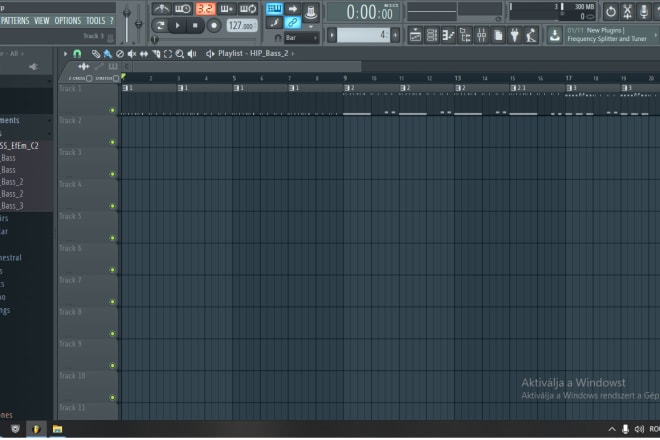The image size is (660, 440).
Task: Select the Delete tool
Action: 120,54
